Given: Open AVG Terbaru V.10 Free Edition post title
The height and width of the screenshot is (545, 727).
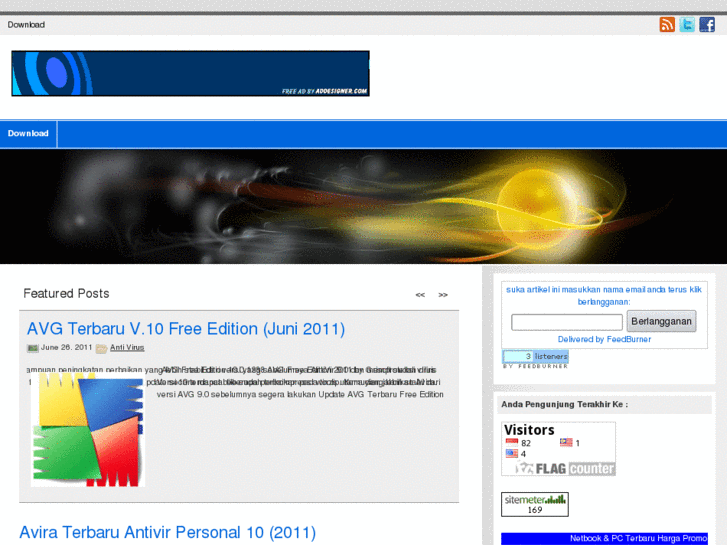Looking at the screenshot, I should pyautogui.click(x=186, y=329).
